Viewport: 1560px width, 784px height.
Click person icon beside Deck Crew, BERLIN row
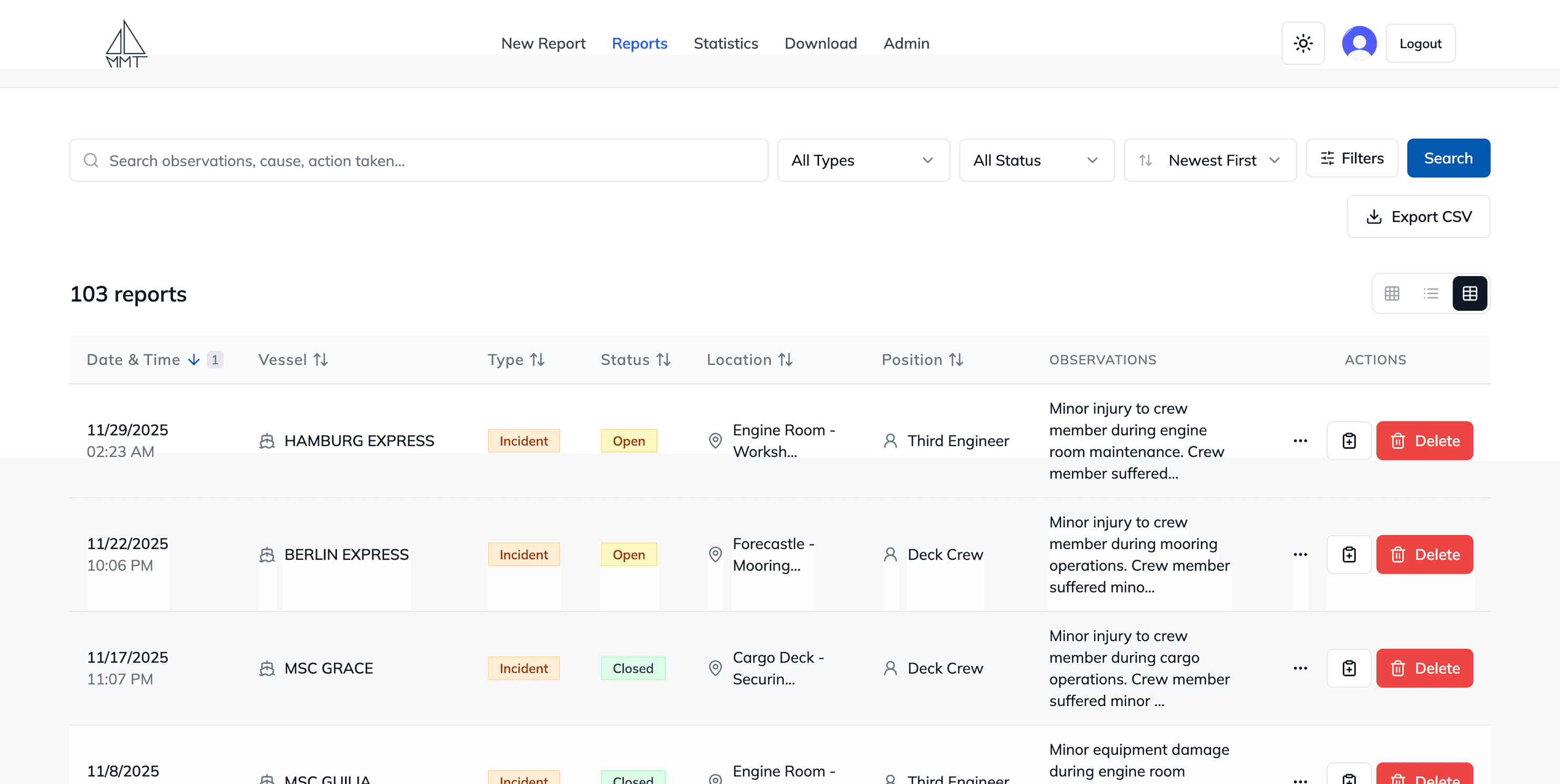coord(890,555)
